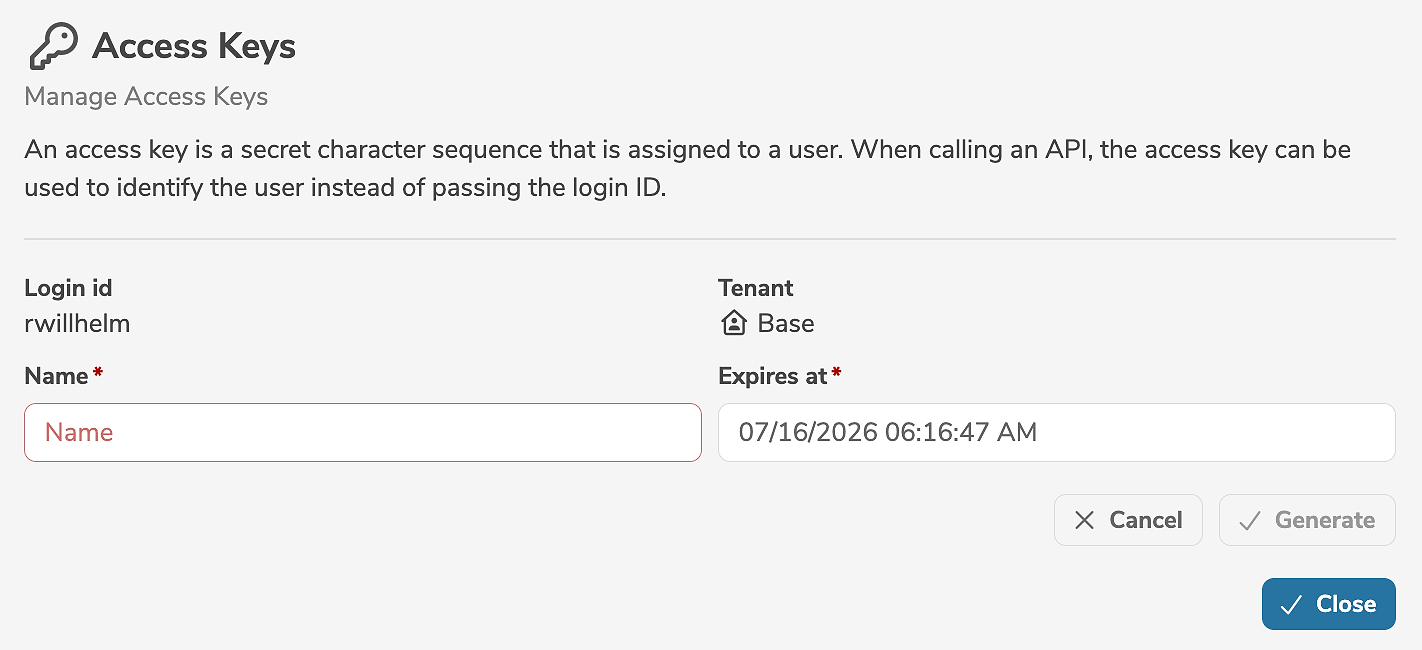Viewport: 1422px width, 650px height.
Task: Click the tenant house icon next to Base
Action: pos(734,323)
